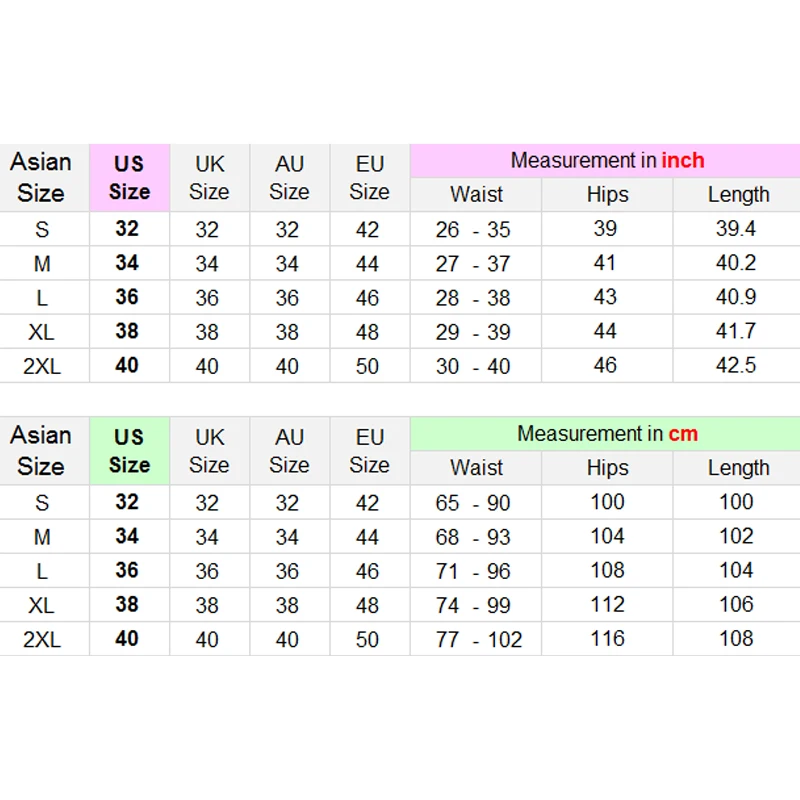Click the Hips column header in cm table
Image resolution: width=800 pixels, height=800 pixels.
tap(607, 468)
